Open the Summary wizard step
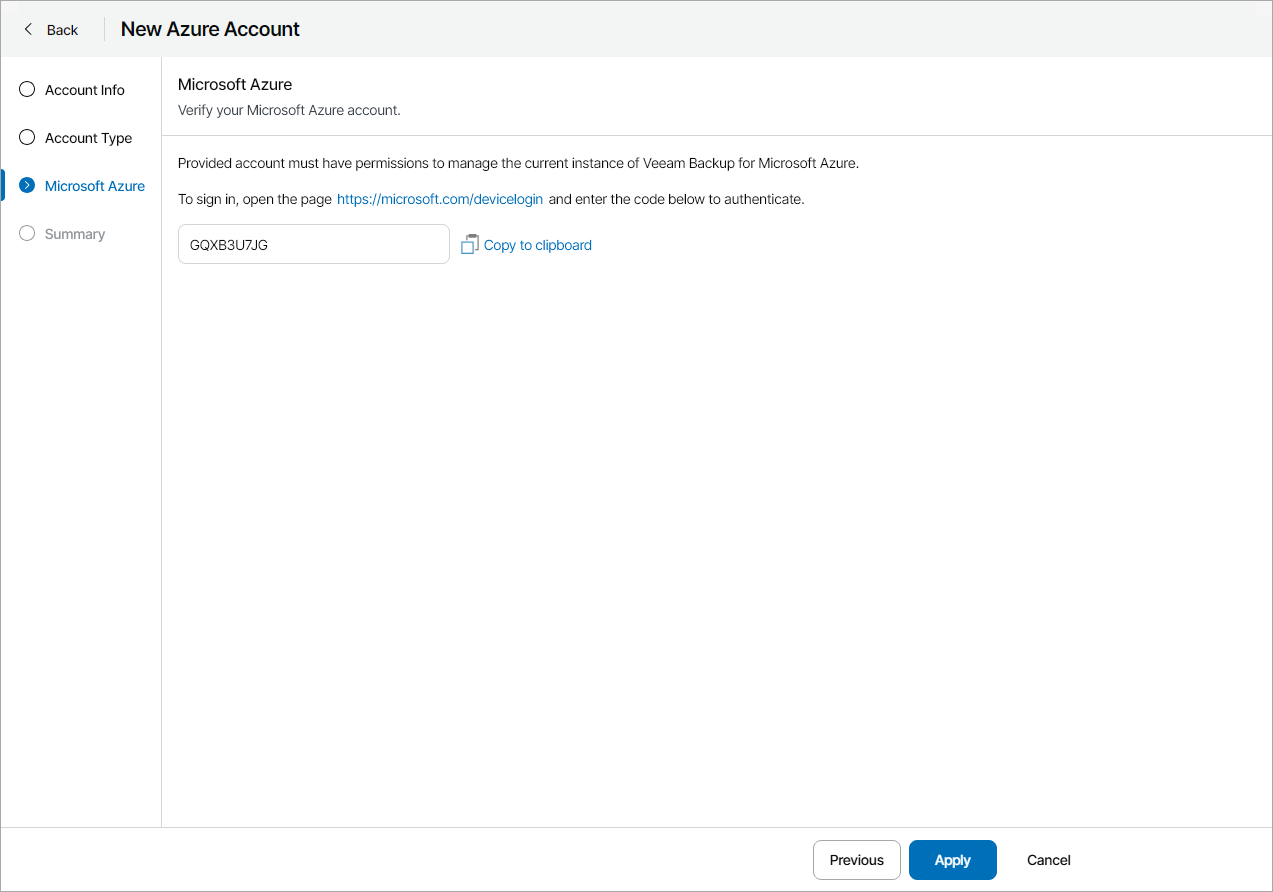 pos(73,233)
